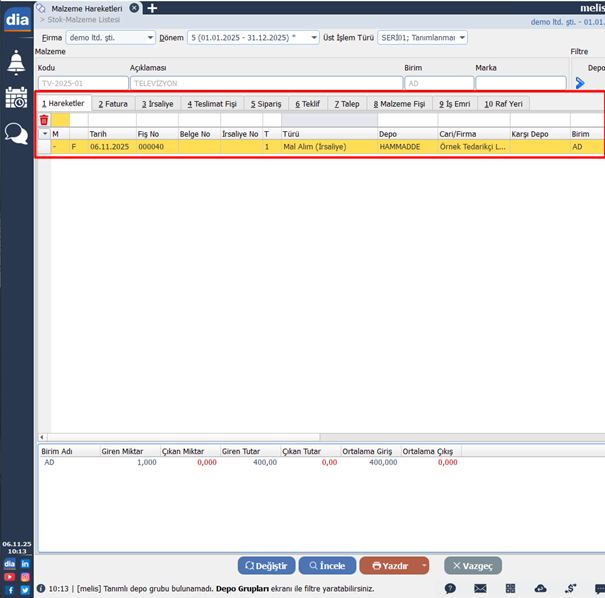Click the currency dollar icon in status bar

point(570,589)
